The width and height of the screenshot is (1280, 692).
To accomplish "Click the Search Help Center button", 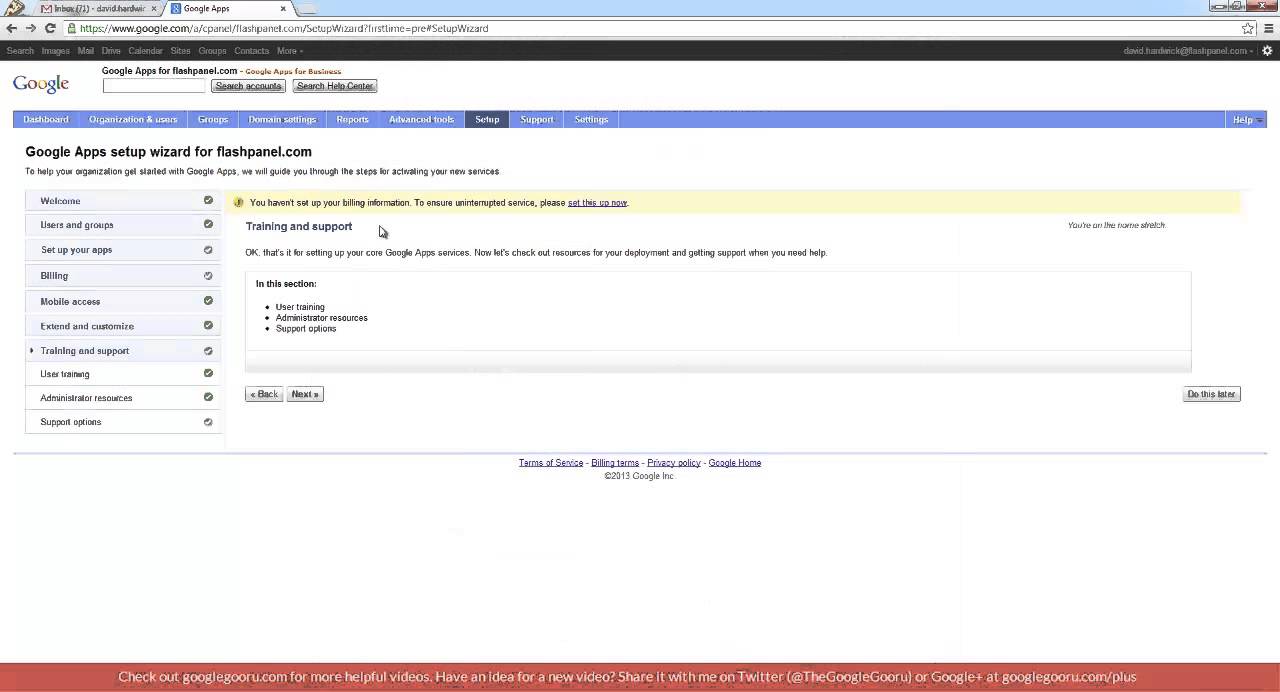I will point(335,86).
